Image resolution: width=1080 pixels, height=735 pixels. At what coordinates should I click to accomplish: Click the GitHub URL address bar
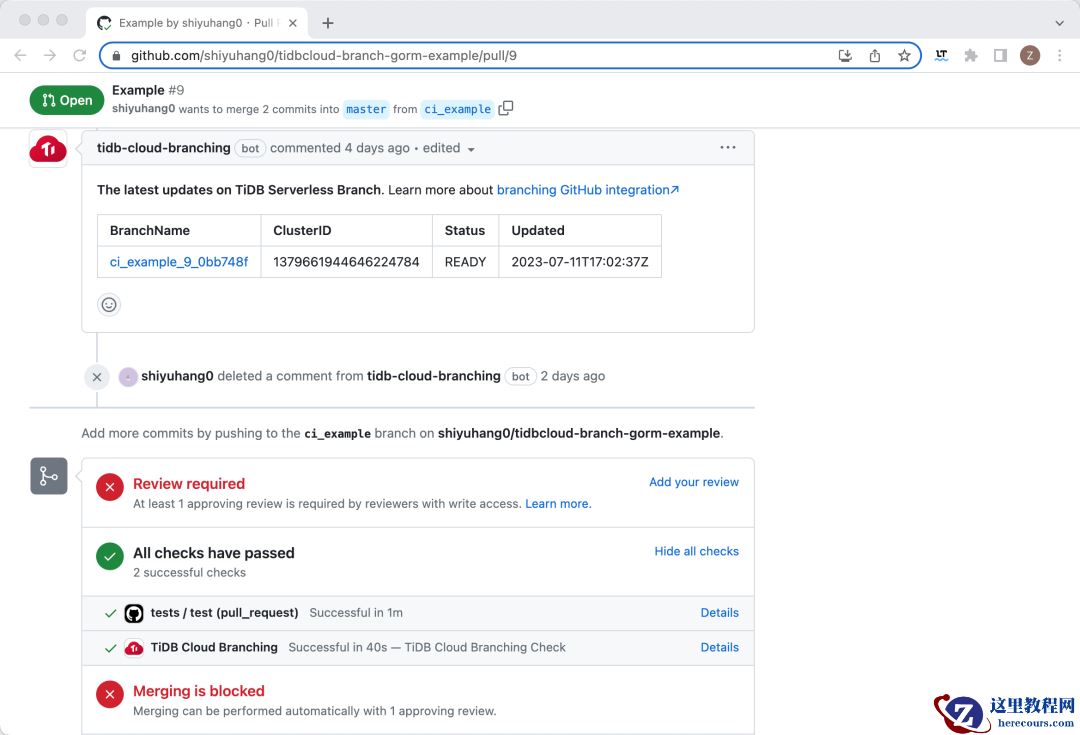pyautogui.click(x=470, y=56)
